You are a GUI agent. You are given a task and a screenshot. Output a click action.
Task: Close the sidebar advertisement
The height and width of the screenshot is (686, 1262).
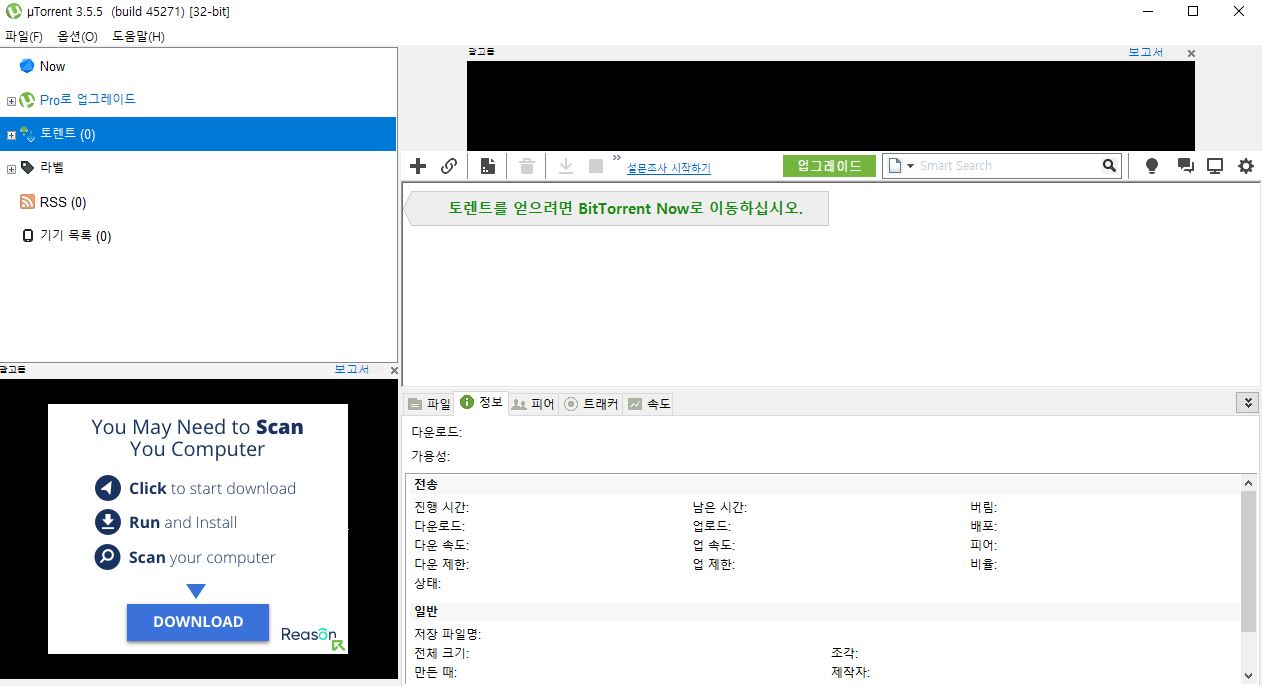tap(394, 371)
